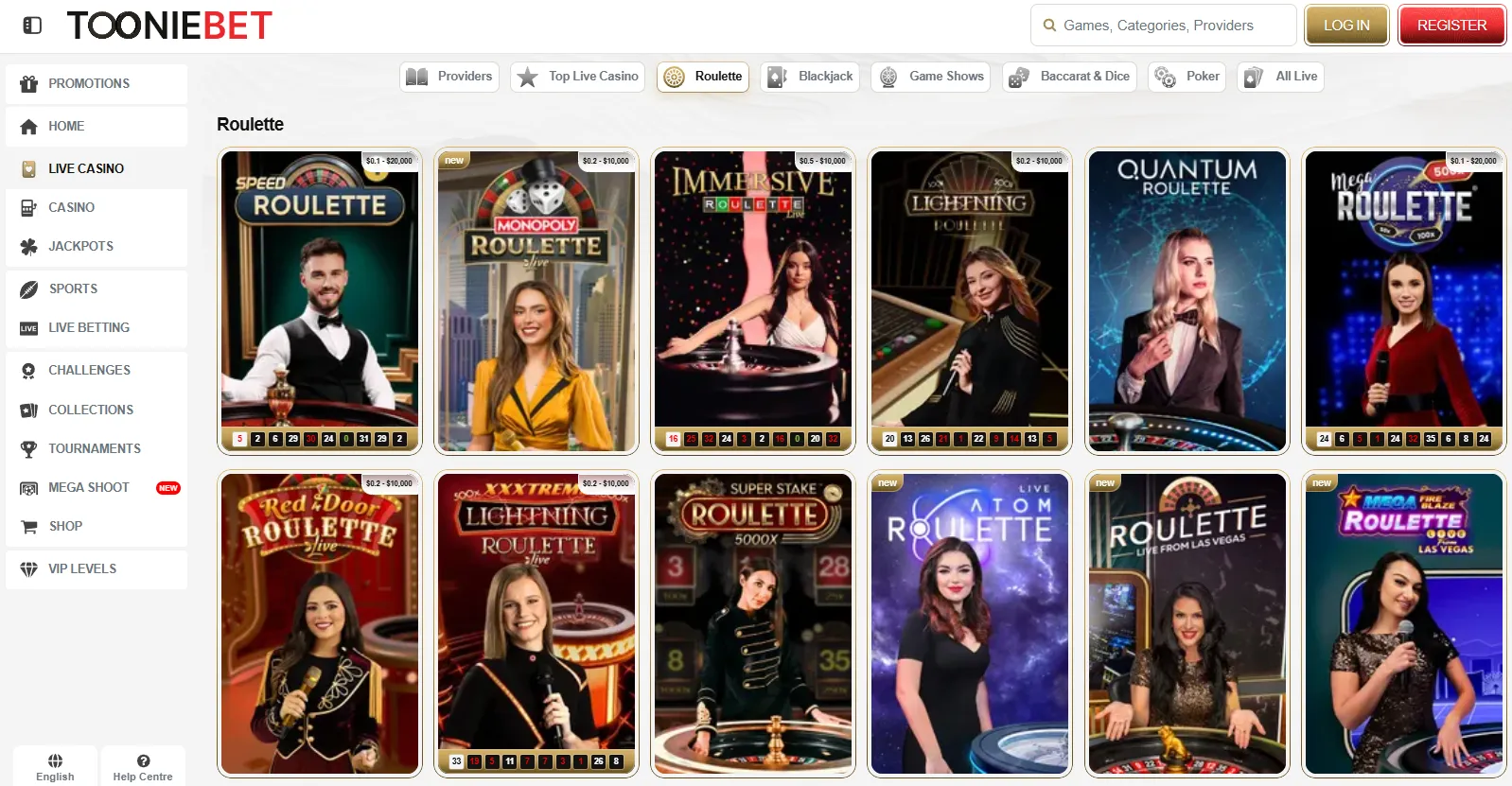Launch the Mega Roulette game

tap(1404, 301)
